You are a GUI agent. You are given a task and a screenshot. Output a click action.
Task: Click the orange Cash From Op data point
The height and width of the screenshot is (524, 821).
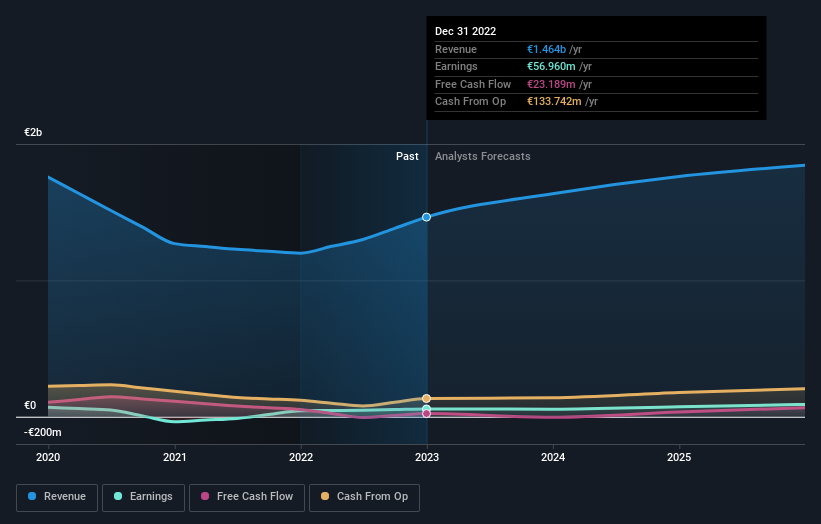(427, 398)
